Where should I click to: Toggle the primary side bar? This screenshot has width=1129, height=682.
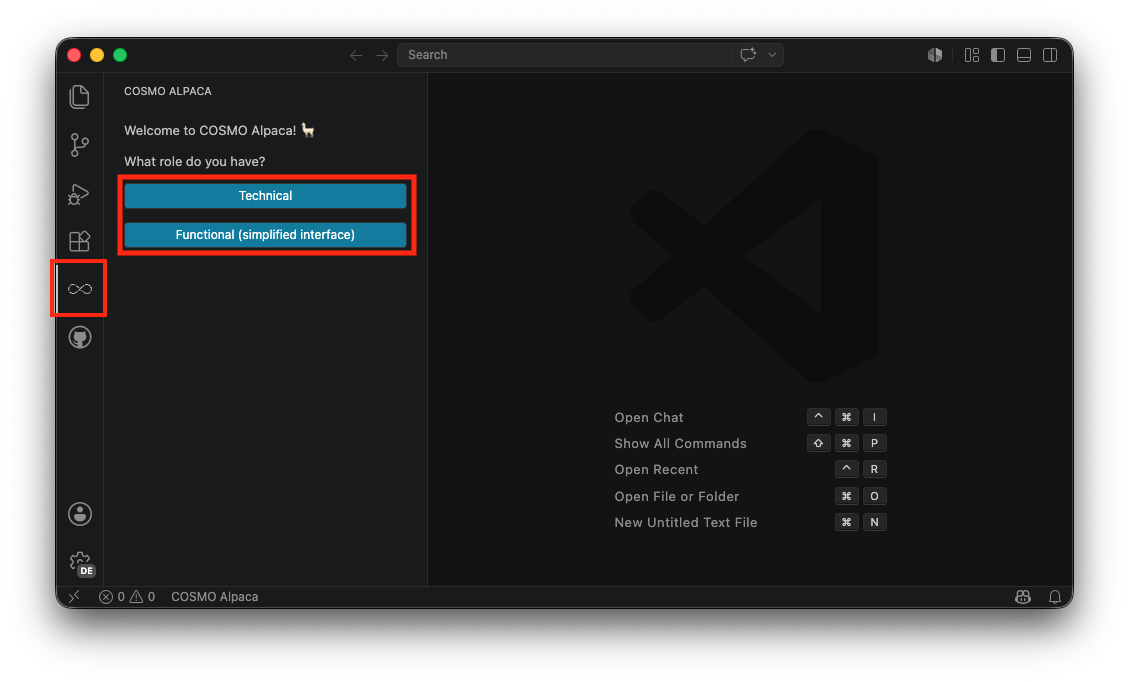pos(998,55)
